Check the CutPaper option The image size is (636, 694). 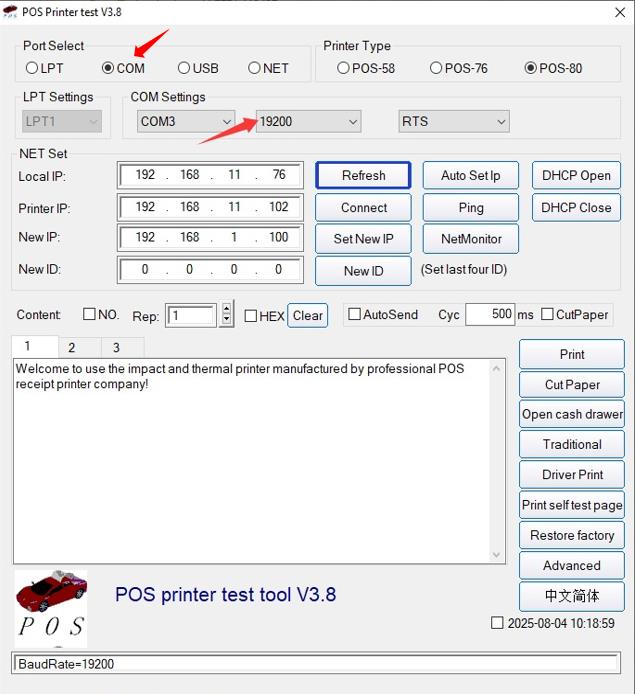(x=548, y=314)
